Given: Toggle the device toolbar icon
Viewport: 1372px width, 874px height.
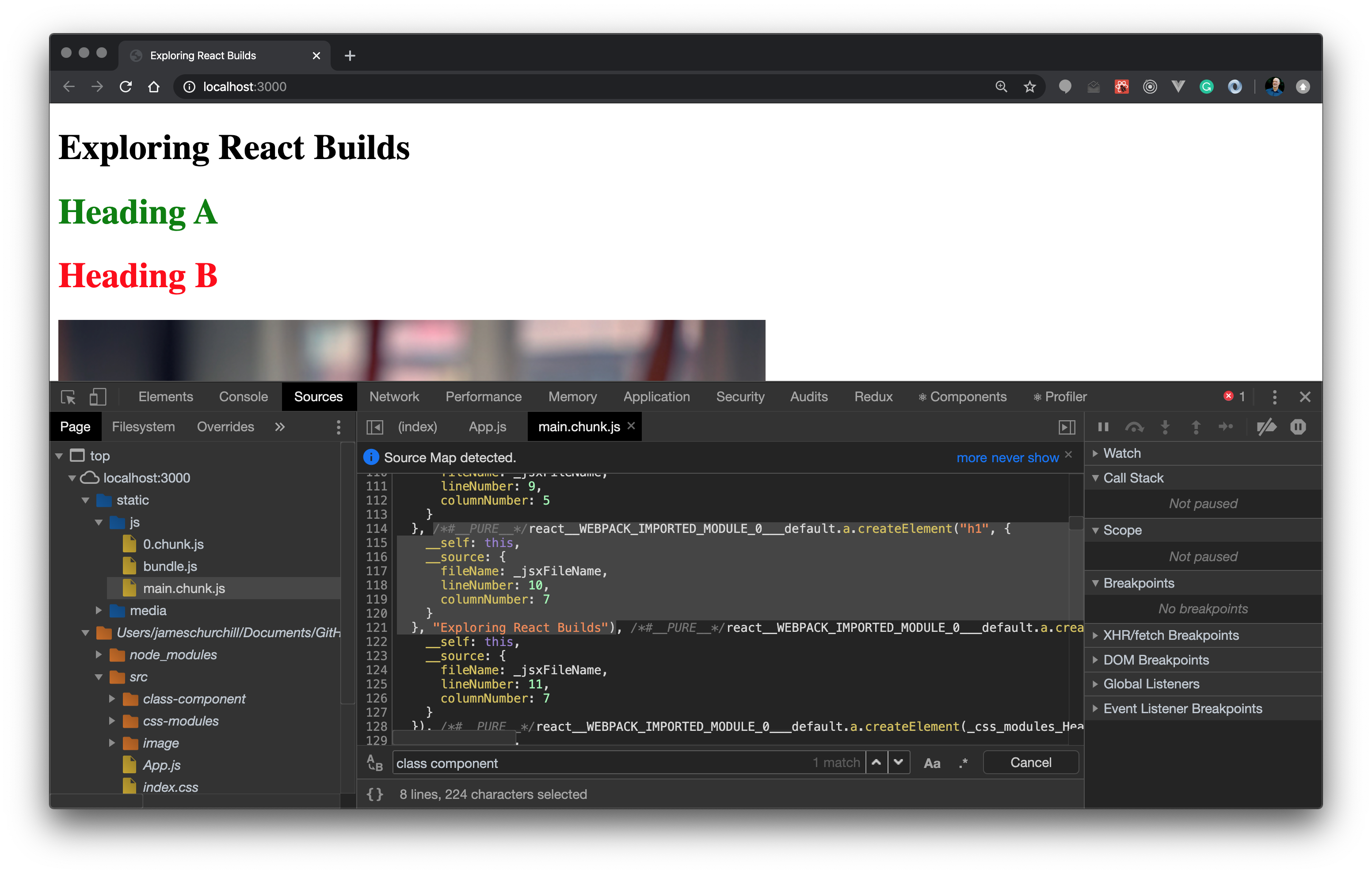Looking at the screenshot, I should point(97,397).
